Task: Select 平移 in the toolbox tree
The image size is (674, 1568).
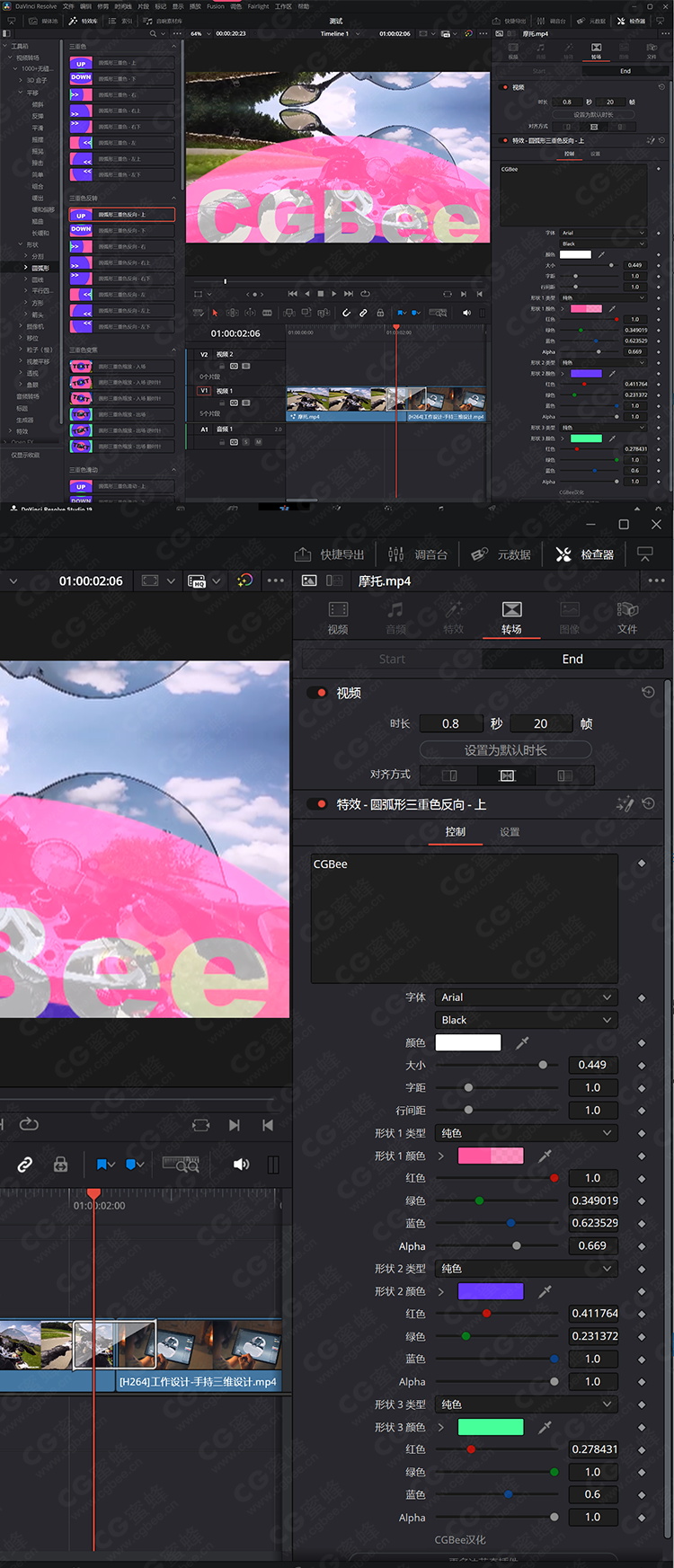Action: pyautogui.click(x=33, y=93)
